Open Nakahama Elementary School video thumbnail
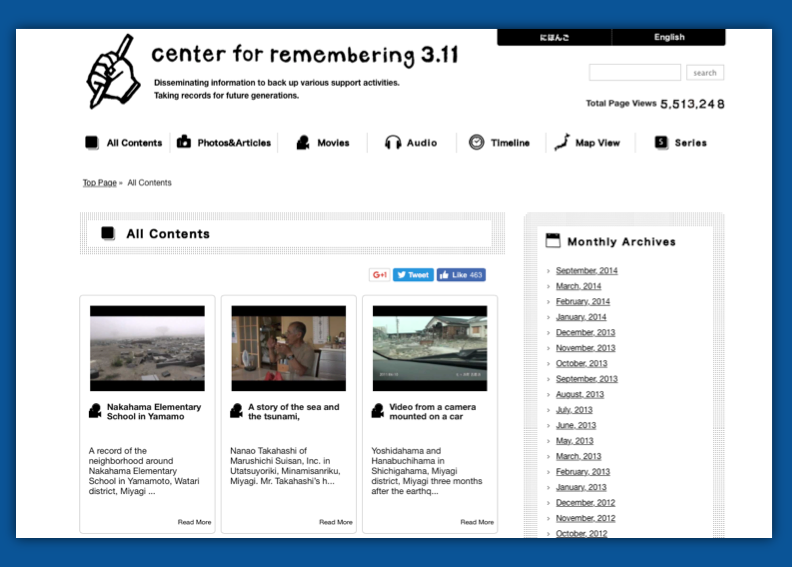This screenshot has height=567, width=792. pyautogui.click(x=147, y=348)
